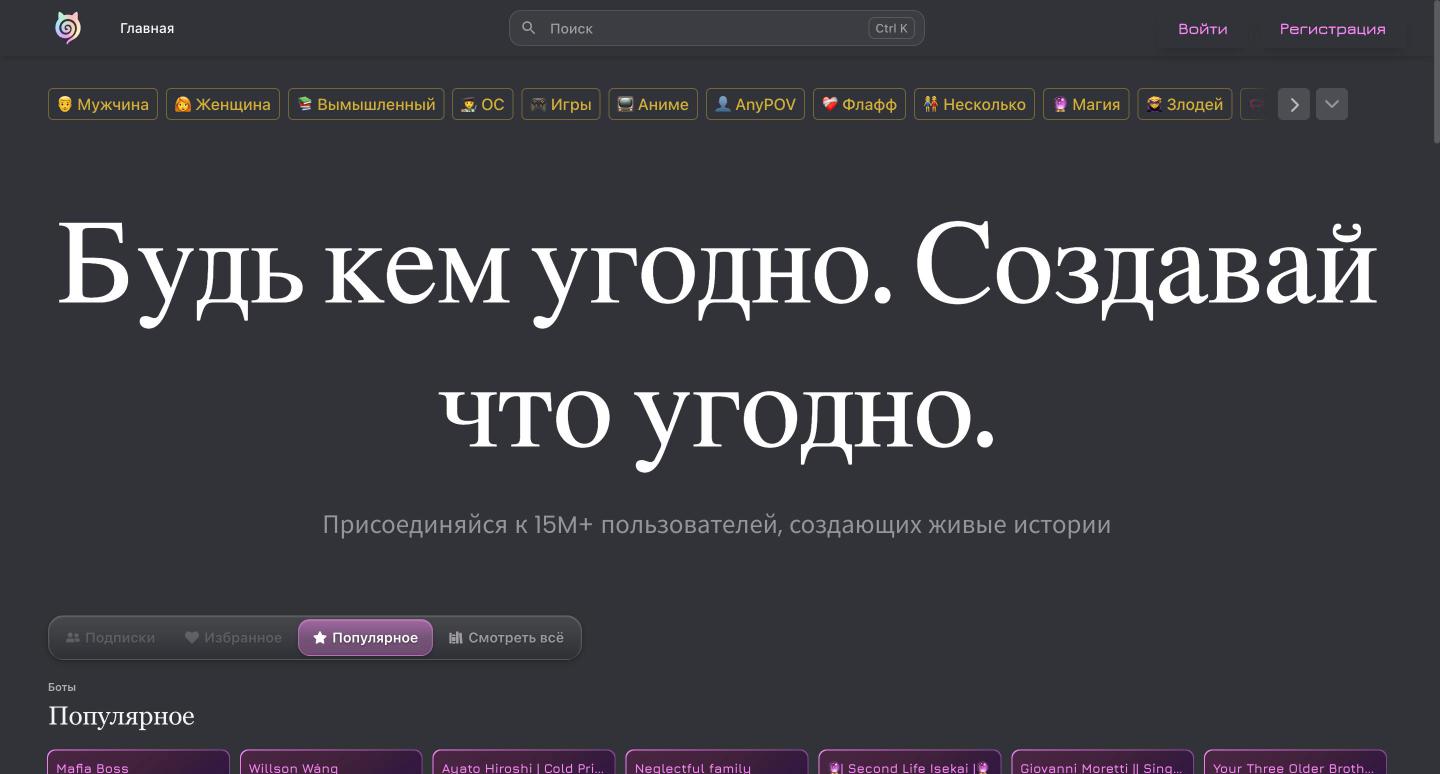Toggle the Женщина tag filter
This screenshot has height=774, width=1440.
[x=223, y=104]
